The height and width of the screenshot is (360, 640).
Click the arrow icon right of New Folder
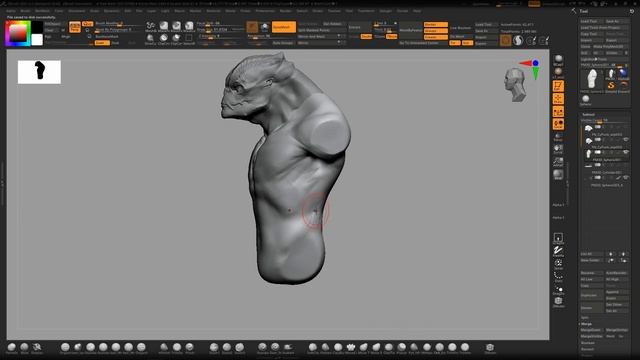pyautogui.click(x=611, y=260)
